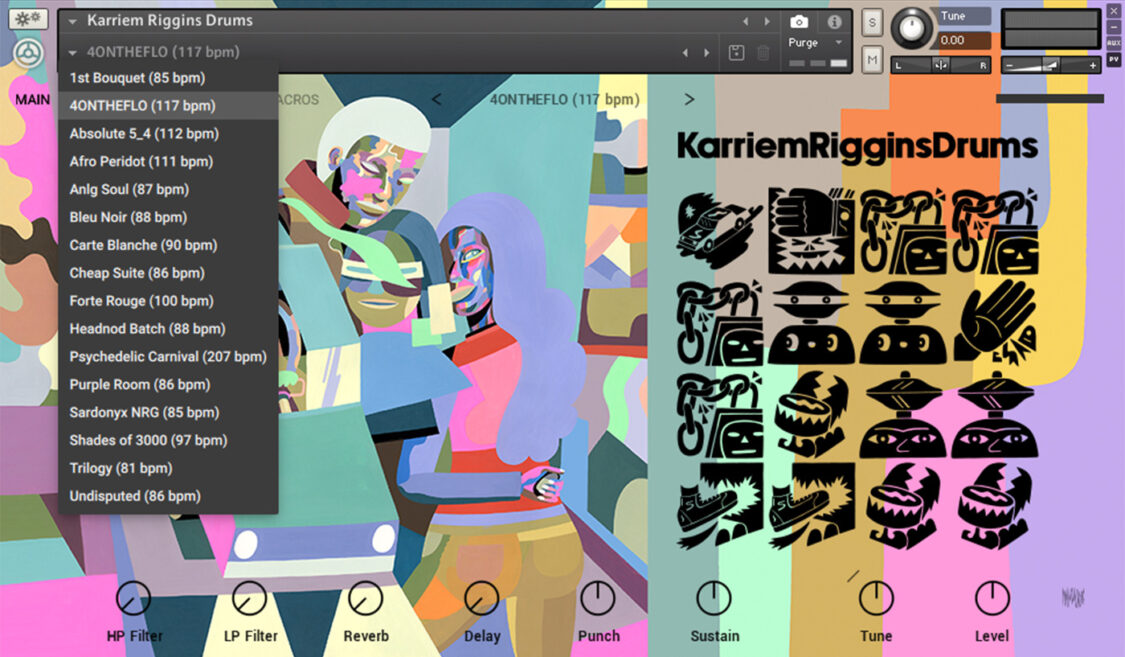Open the instrument info icon
Screen dimensions: 1125x657
coord(834,22)
